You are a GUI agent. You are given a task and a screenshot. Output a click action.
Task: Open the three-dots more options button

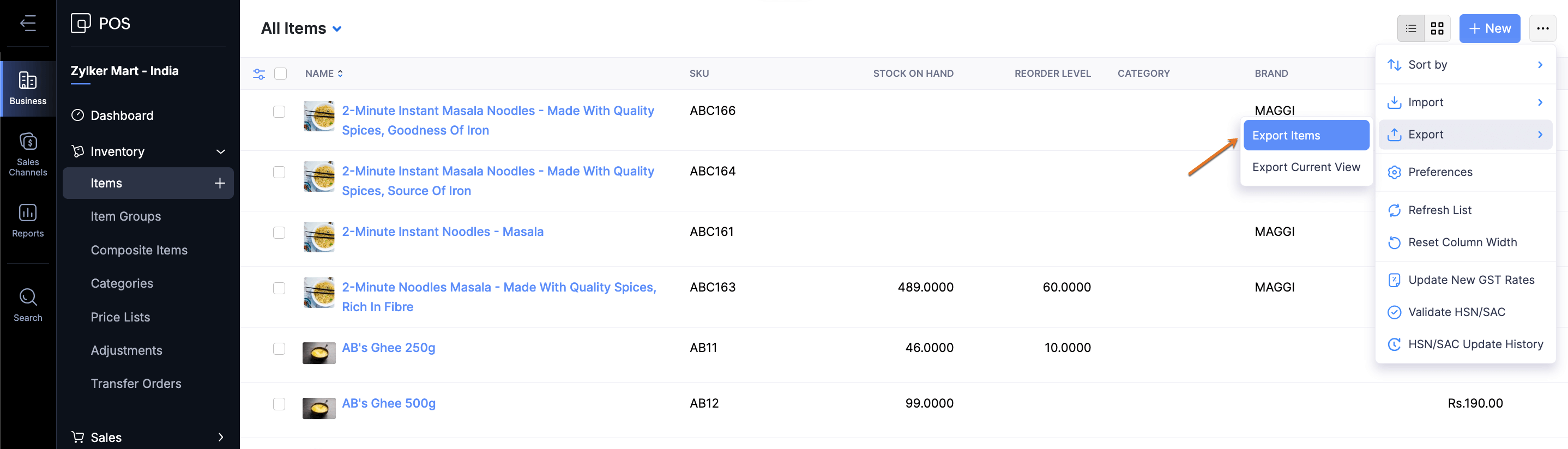(x=1542, y=28)
